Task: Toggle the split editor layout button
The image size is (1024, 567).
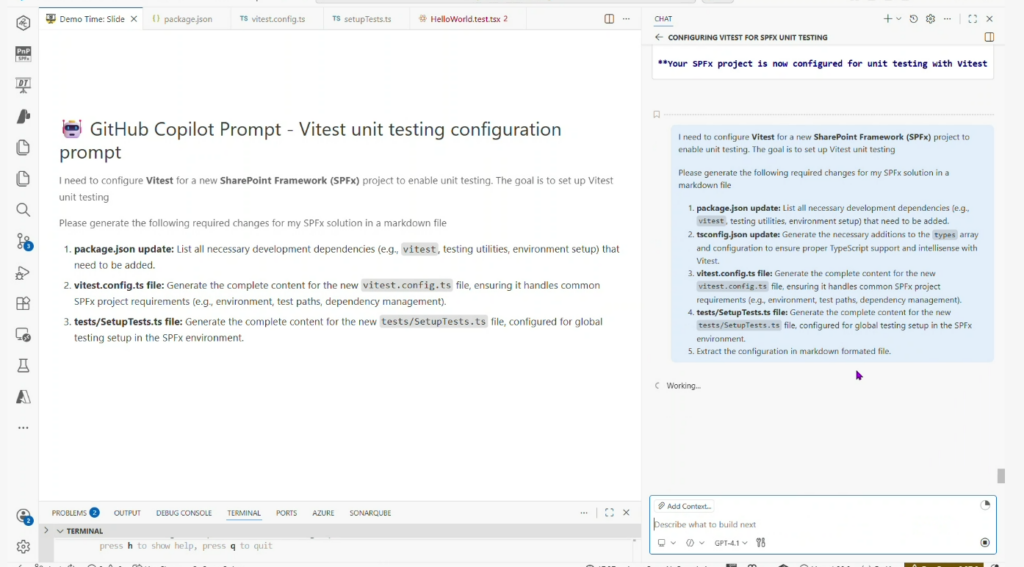Action: (609, 19)
